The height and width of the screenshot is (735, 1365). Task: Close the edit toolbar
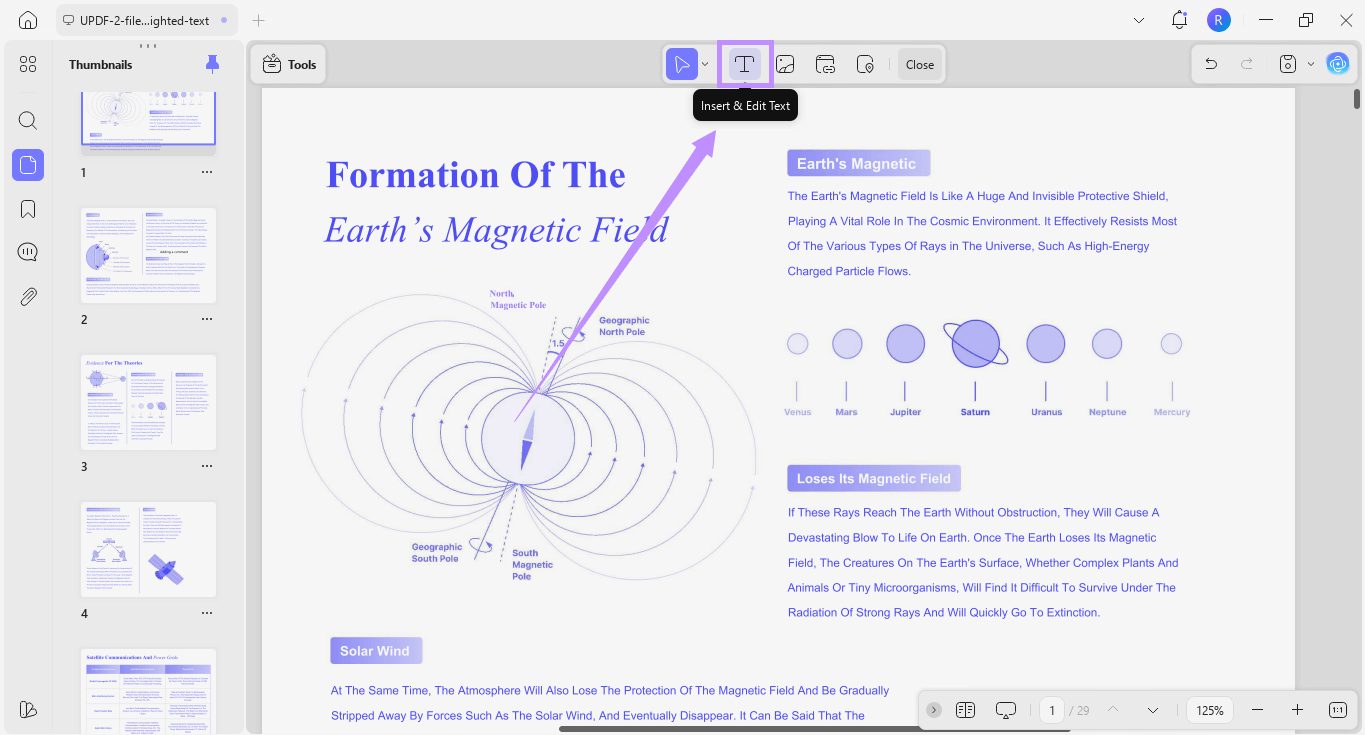(x=920, y=64)
